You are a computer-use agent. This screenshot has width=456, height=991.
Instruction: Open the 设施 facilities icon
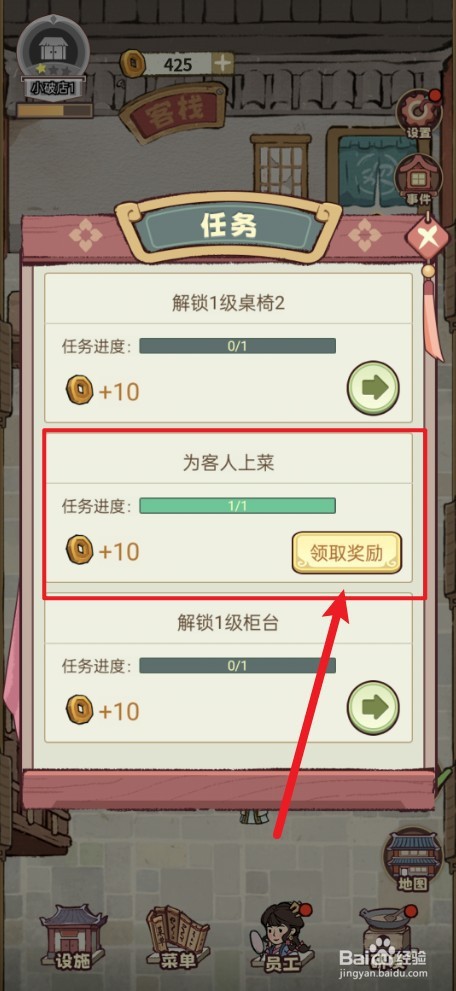click(73, 937)
